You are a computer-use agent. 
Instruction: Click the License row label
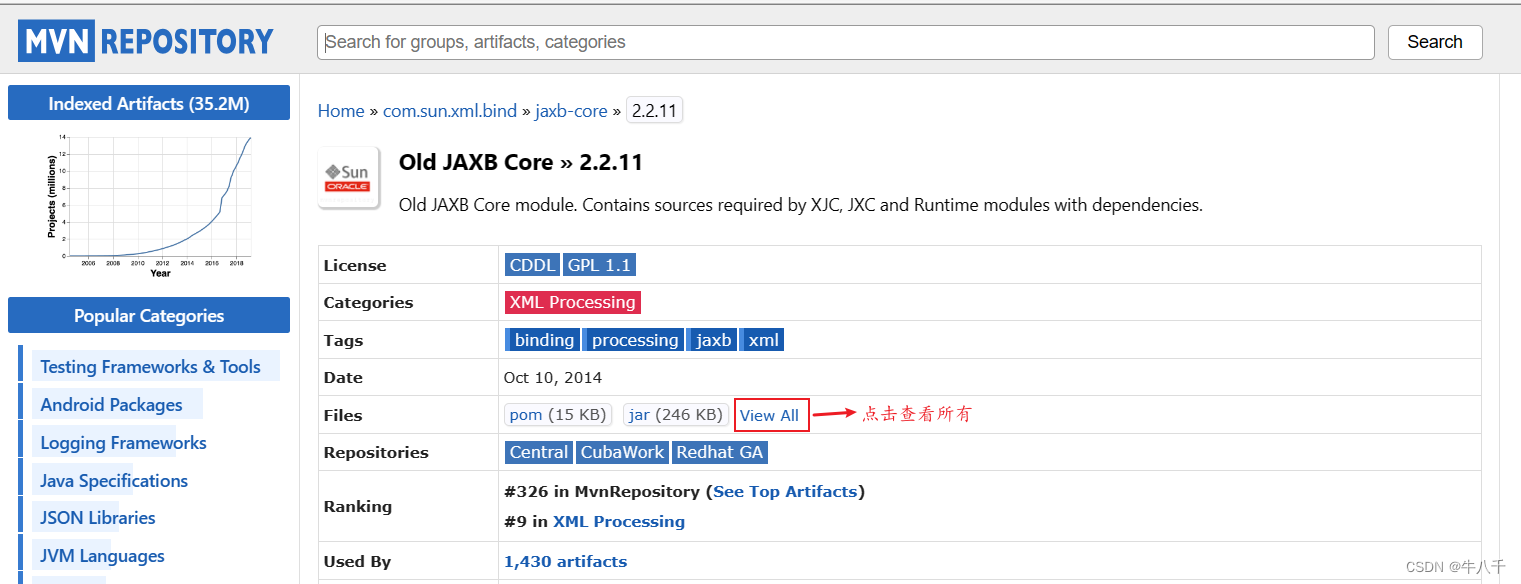(x=355, y=266)
